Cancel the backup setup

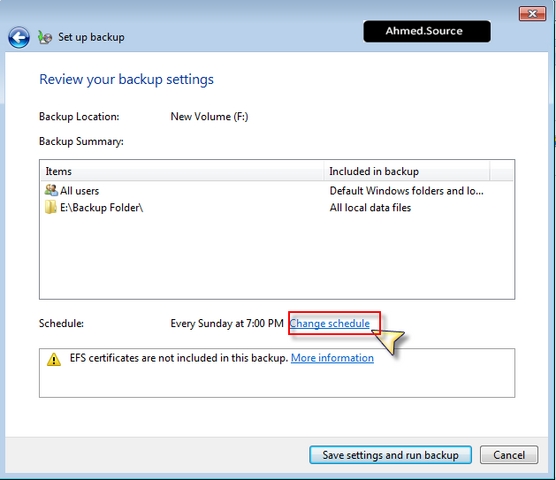509,455
